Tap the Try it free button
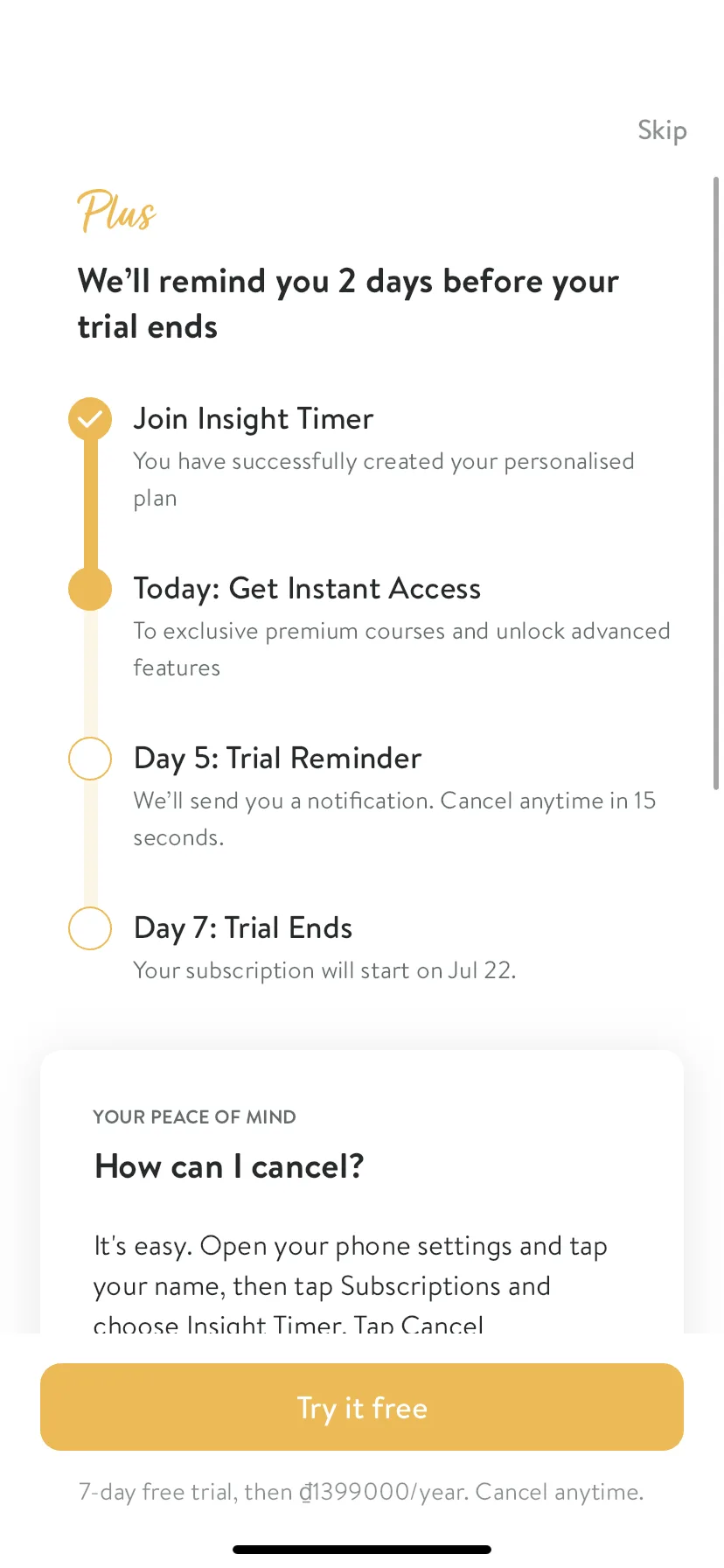724x1568 pixels. pos(362,1407)
